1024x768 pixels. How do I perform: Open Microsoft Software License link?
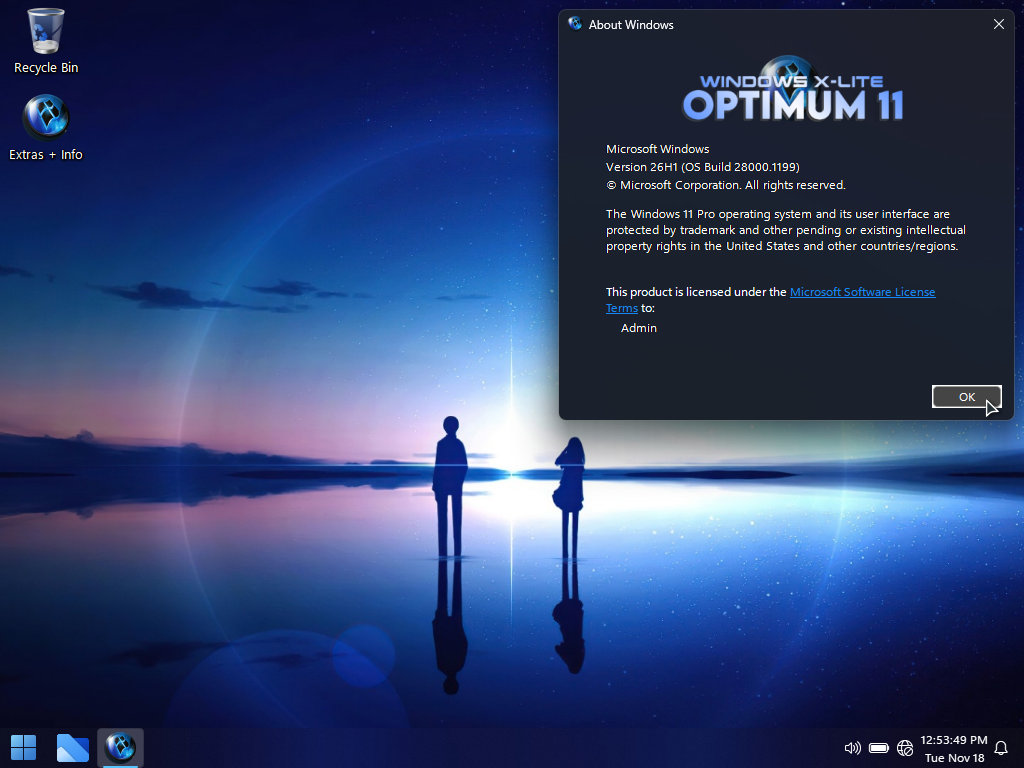[x=862, y=292]
